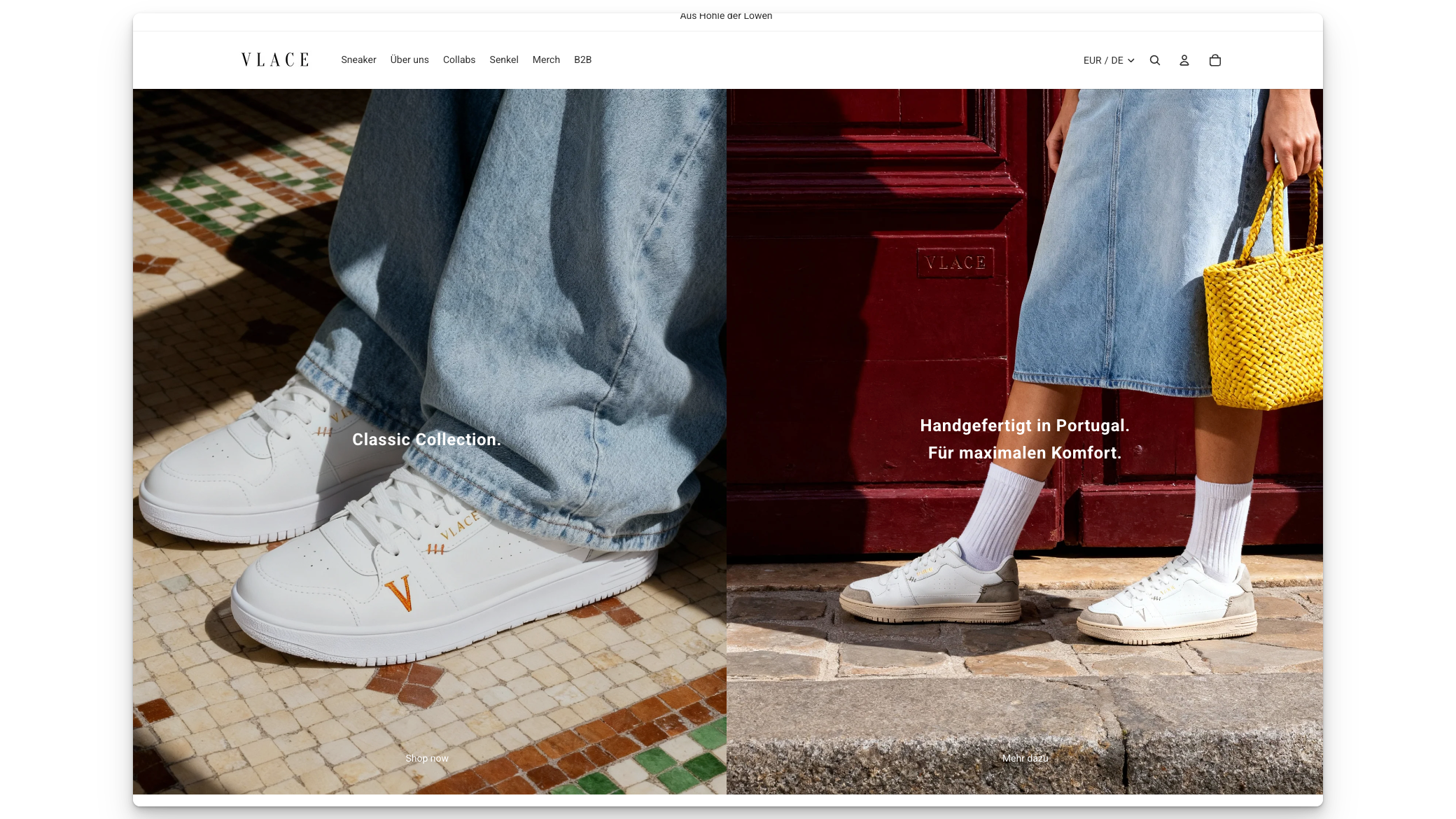Navigate to the B2B section

tap(582, 59)
